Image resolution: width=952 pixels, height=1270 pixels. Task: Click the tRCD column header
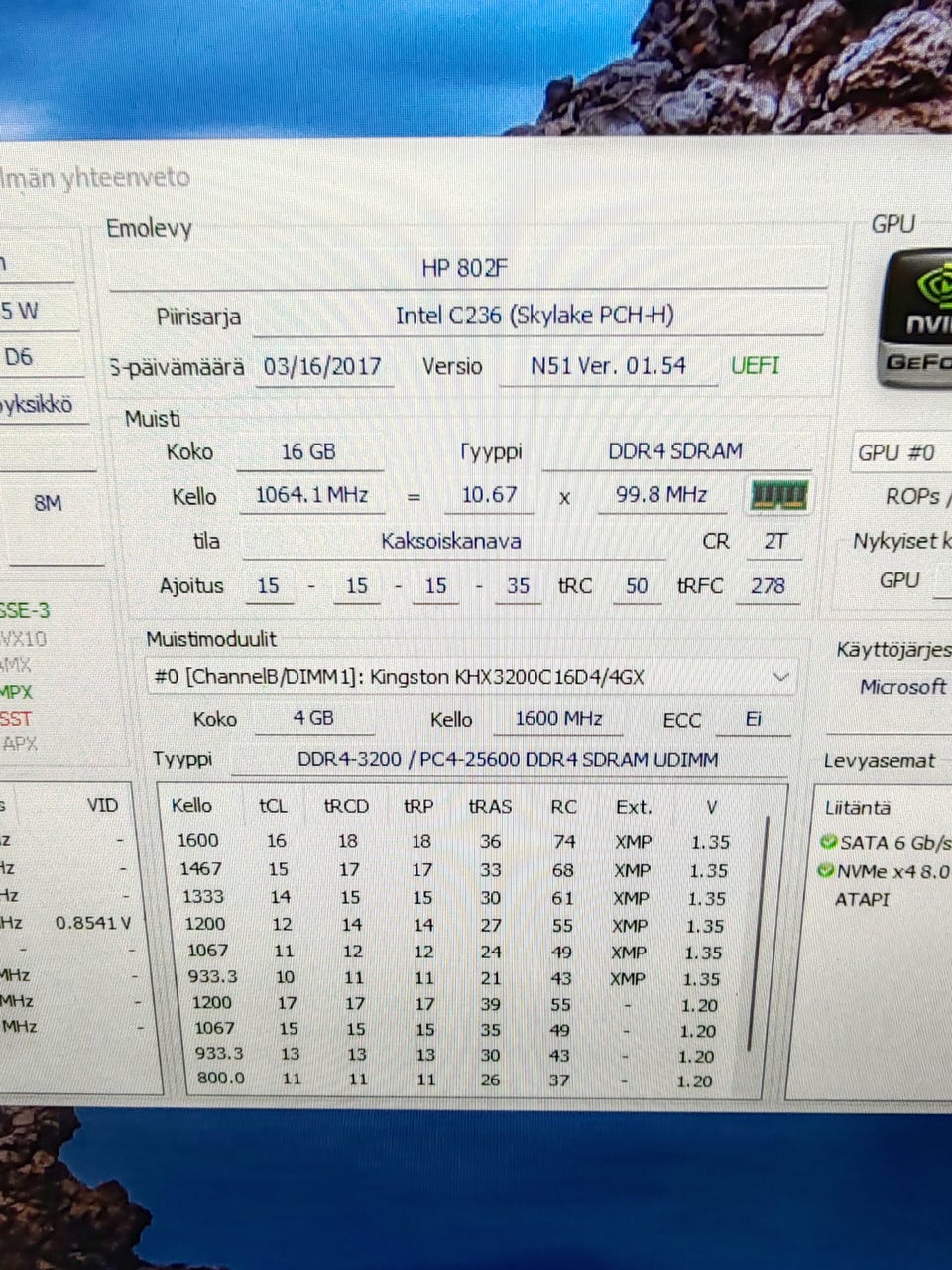(x=346, y=807)
